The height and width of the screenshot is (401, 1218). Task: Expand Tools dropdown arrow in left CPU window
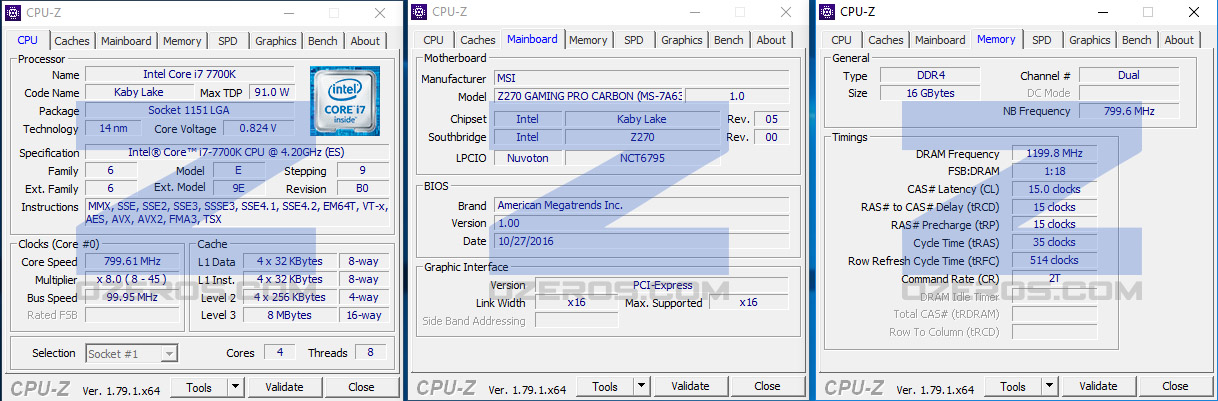[x=236, y=387]
